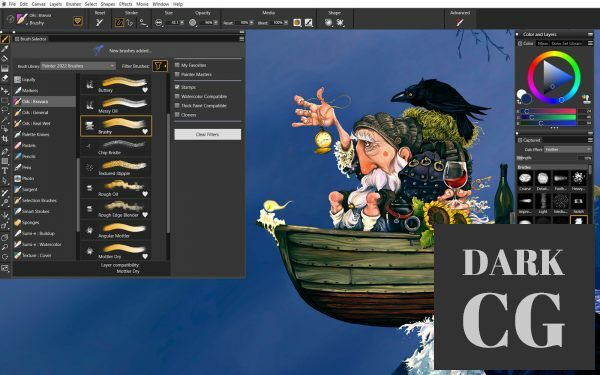Toggle favorite heart on Mottler Dry brush
Screen dimensions: 600x375
(x=145, y=256)
